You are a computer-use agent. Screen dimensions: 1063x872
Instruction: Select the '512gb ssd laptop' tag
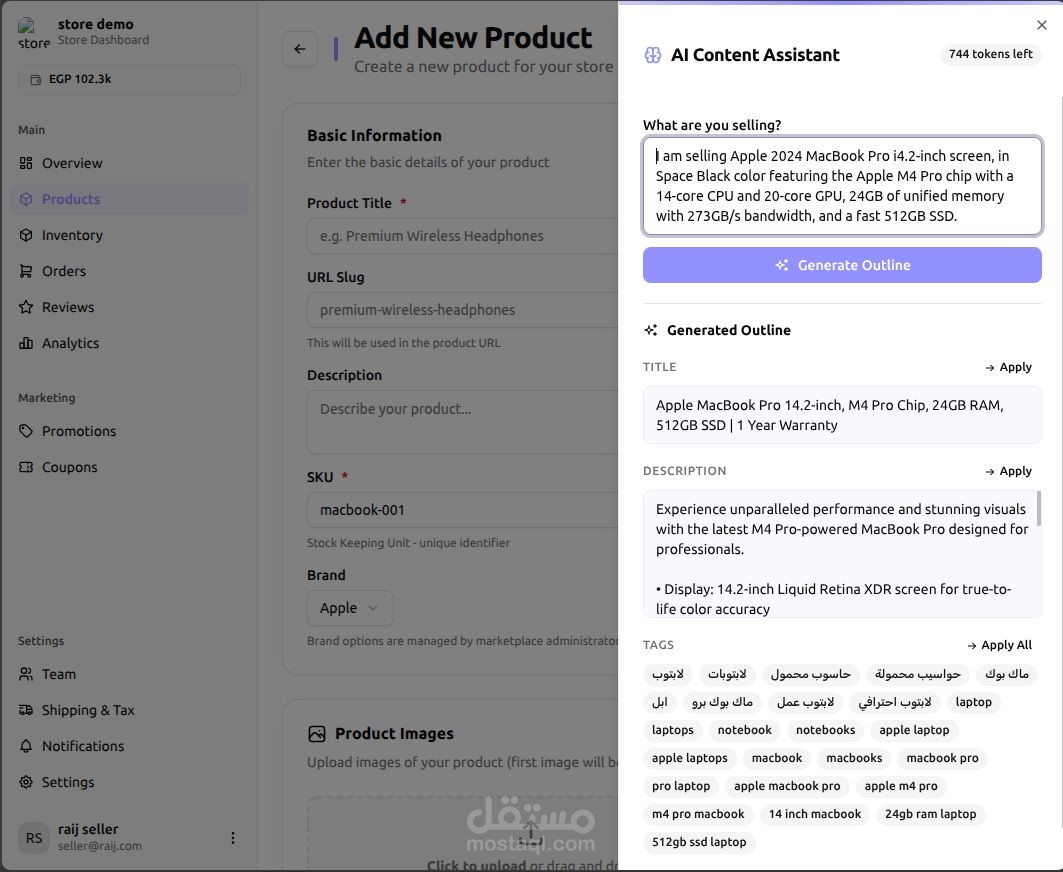[699, 841]
